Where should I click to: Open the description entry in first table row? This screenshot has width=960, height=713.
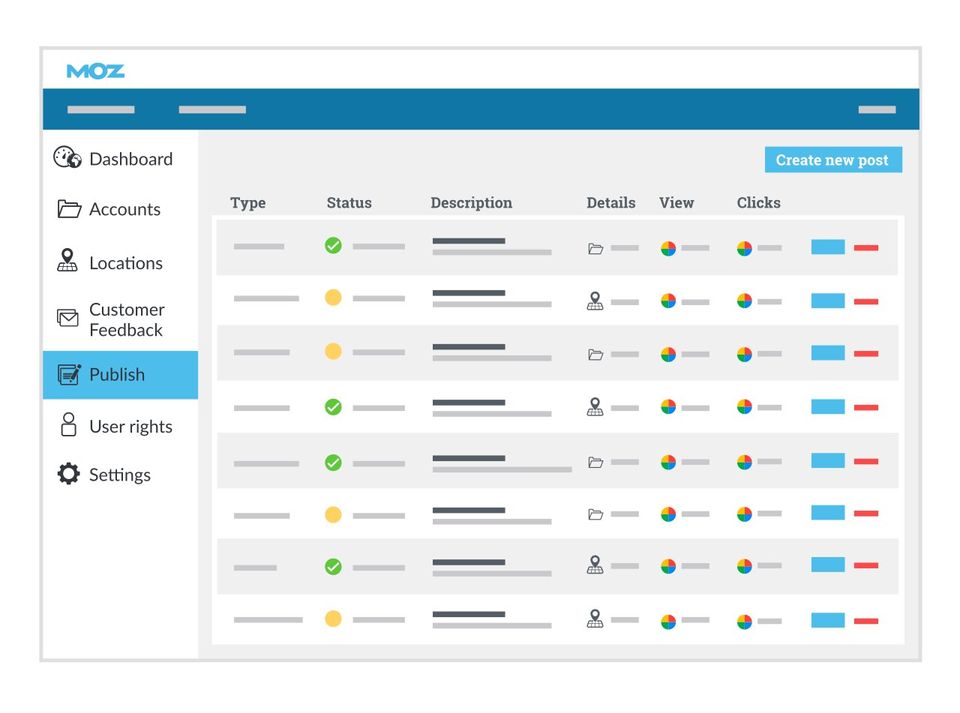492,246
